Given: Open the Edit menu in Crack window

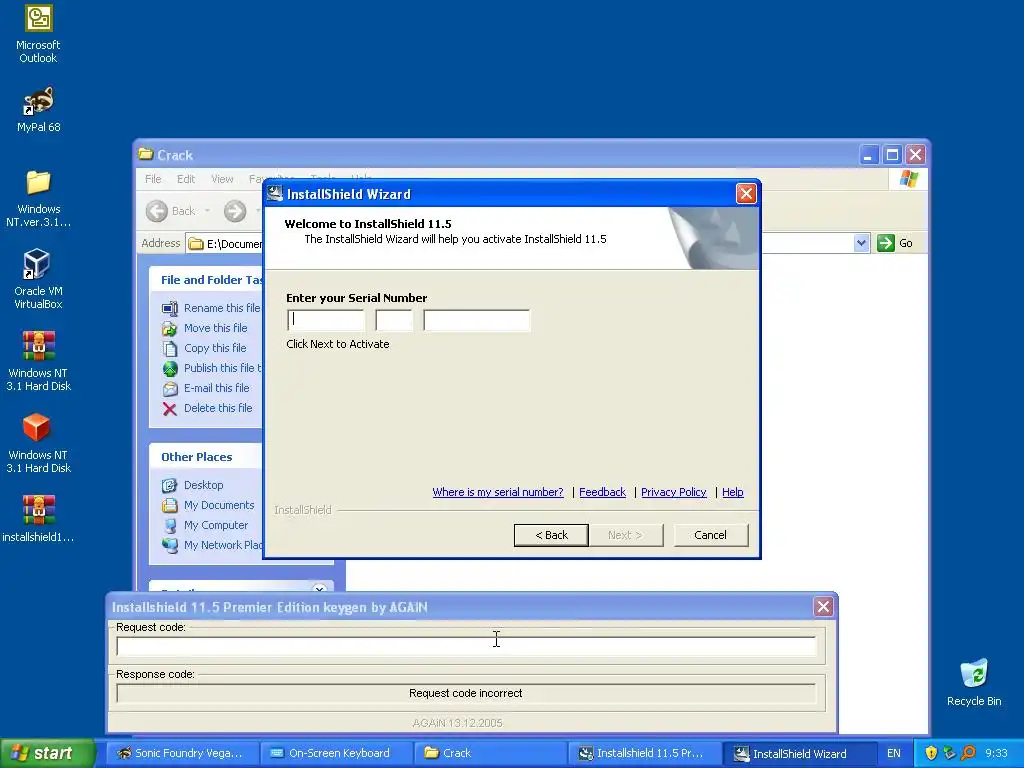Looking at the screenshot, I should click(x=186, y=179).
